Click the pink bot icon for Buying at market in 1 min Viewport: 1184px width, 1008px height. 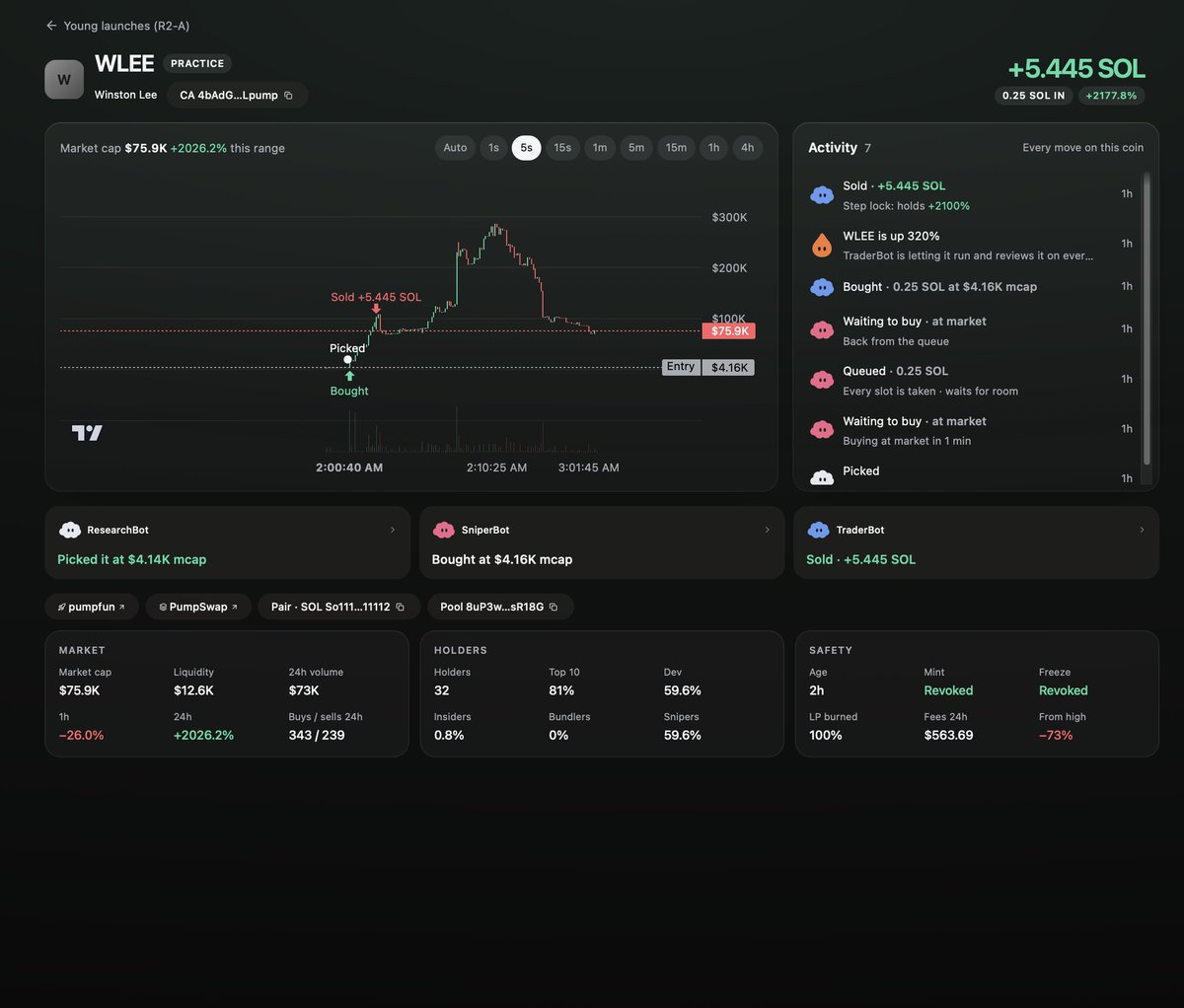822,430
